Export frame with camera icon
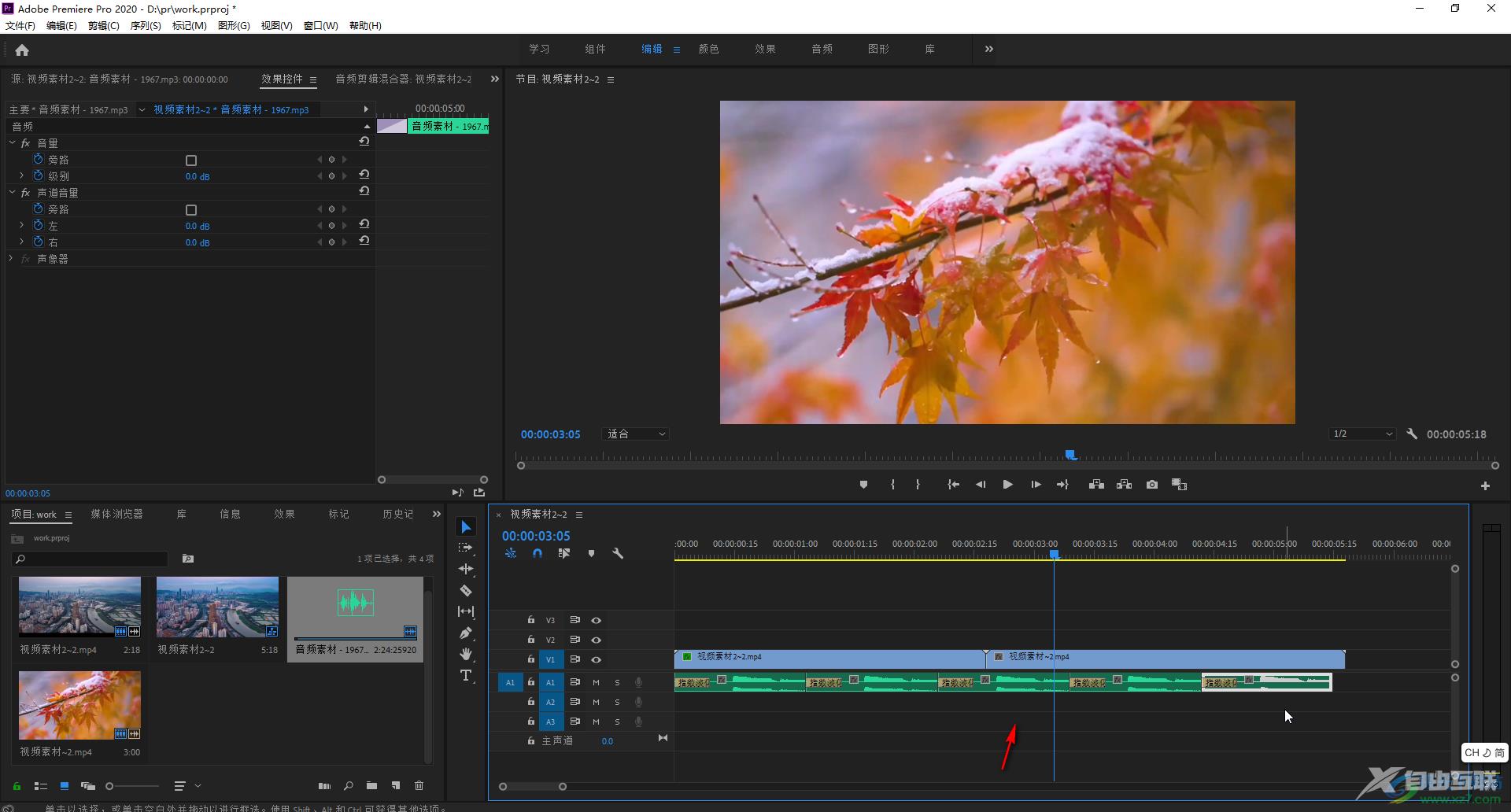 click(1152, 485)
